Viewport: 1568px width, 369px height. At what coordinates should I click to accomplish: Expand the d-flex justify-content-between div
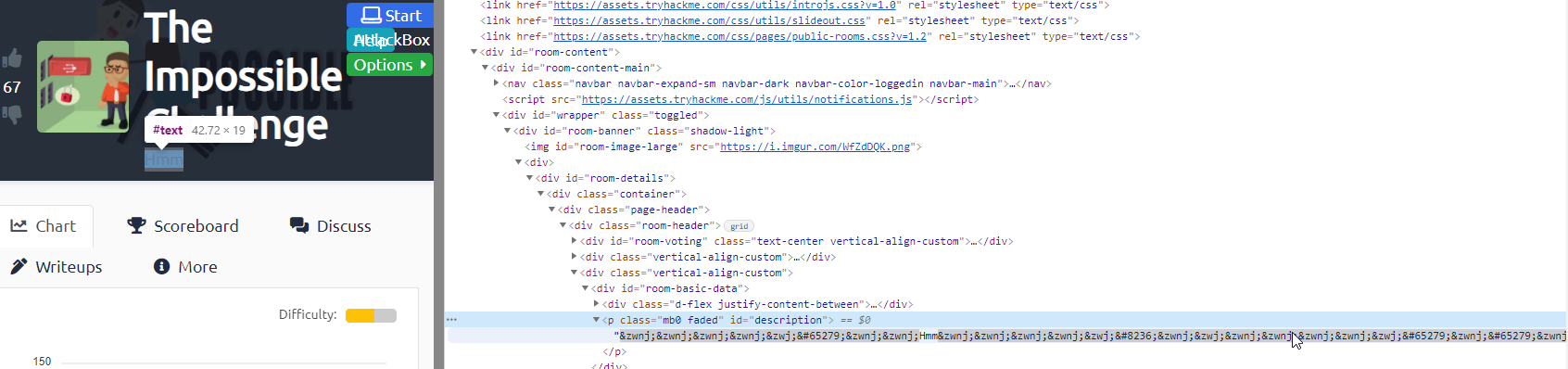pos(596,304)
